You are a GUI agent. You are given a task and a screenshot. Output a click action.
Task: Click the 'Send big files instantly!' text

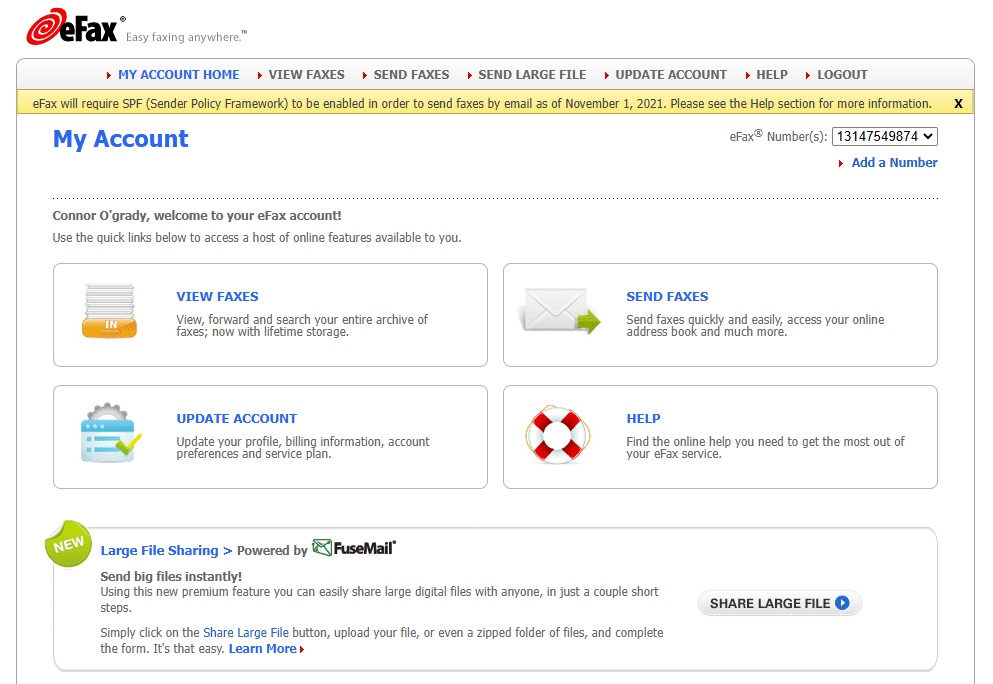(171, 576)
